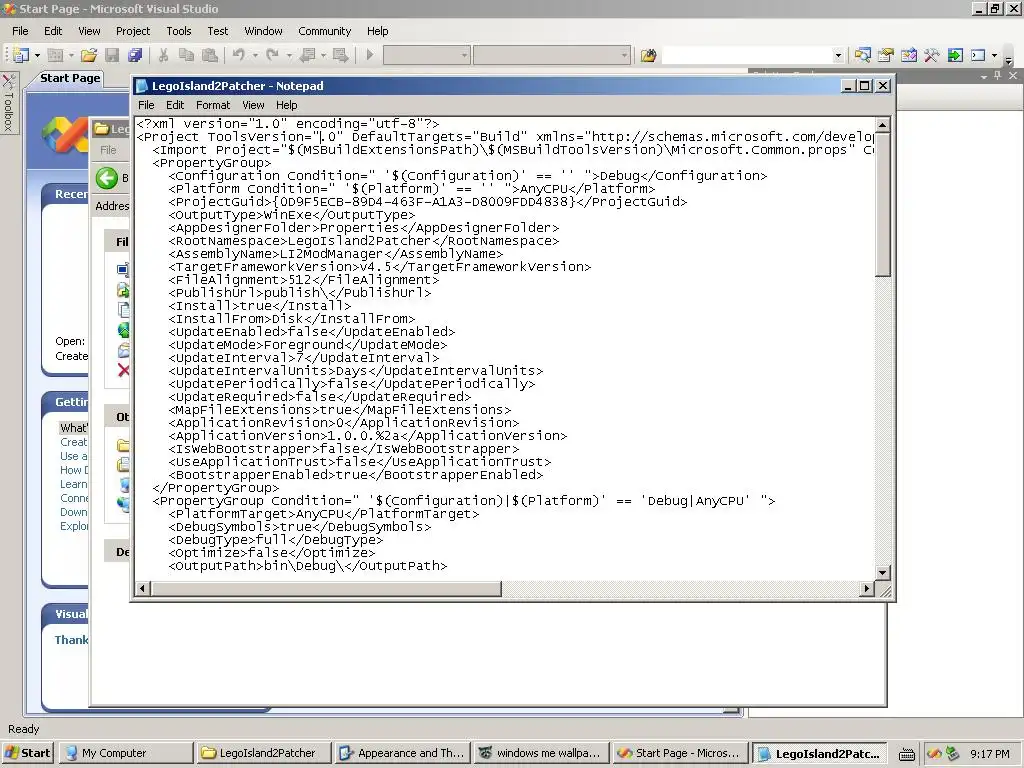This screenshot has height=768, width=1024.
Task: Open the Other Windows dropdown arrow
Action: click(995, 56)
